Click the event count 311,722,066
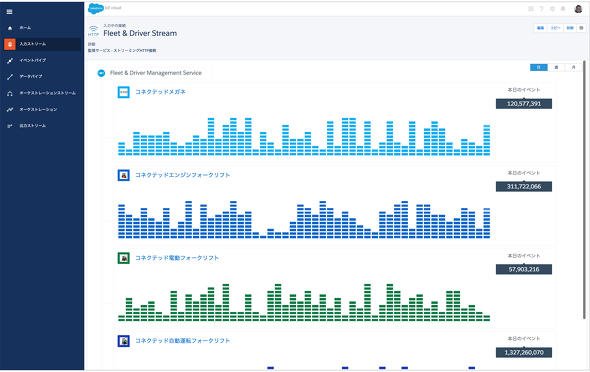This screenshot has width=590, height=372. tap(524, 187)
